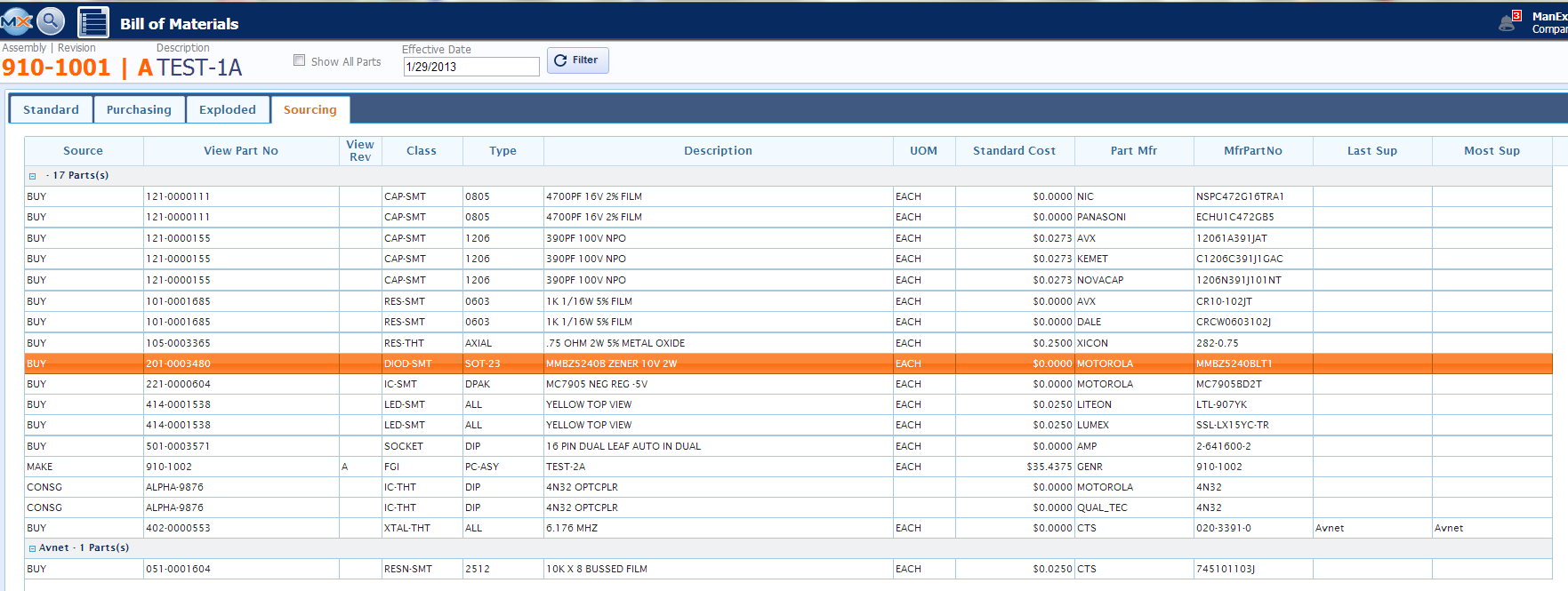Click the Part Mfr column header

pyautogui.click(x=1134, y=151)
